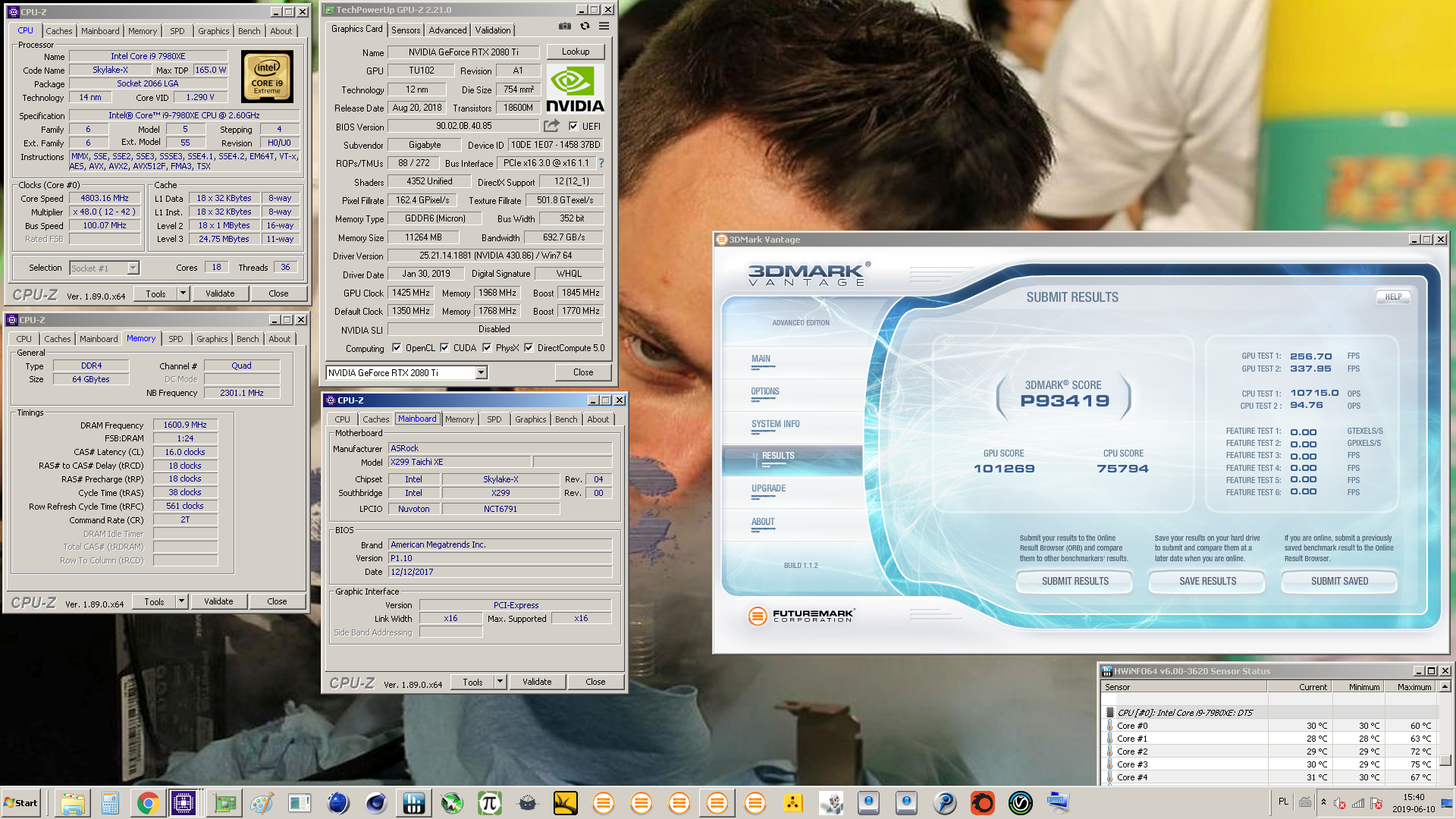Click the GPU-Z refresh icon
The image size is (1456, 819).
pos(585,26)
